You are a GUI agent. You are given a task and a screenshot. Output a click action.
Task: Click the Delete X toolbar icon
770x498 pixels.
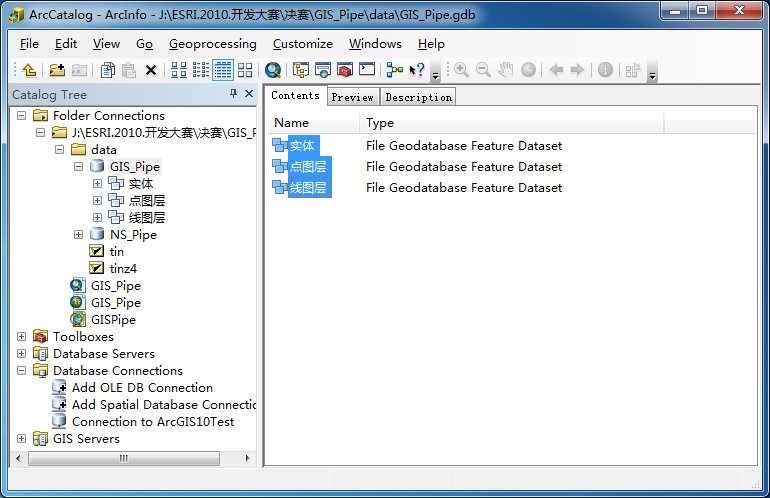(151, 70)
